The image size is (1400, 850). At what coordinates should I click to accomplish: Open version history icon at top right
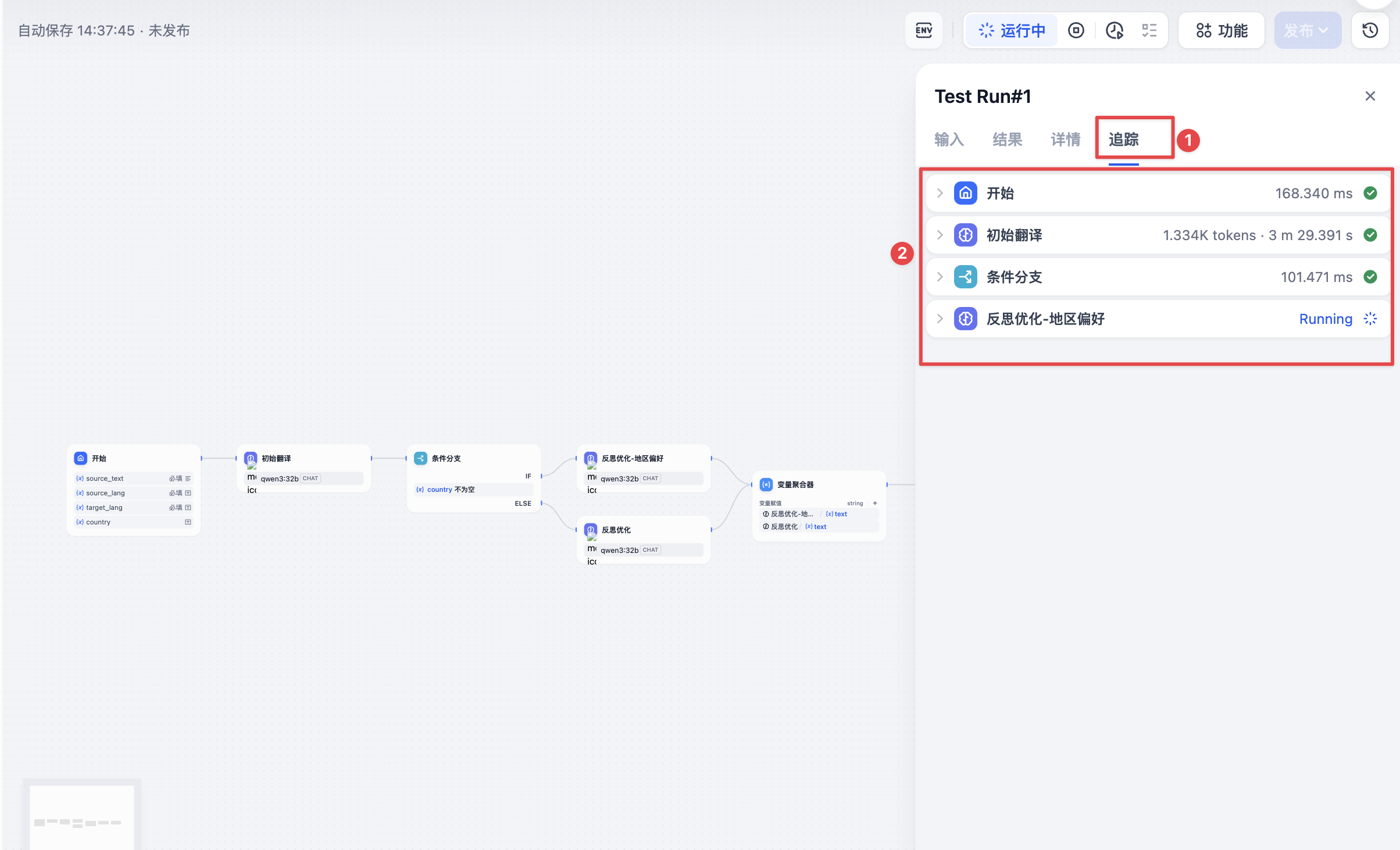(x=1370, y=30)
